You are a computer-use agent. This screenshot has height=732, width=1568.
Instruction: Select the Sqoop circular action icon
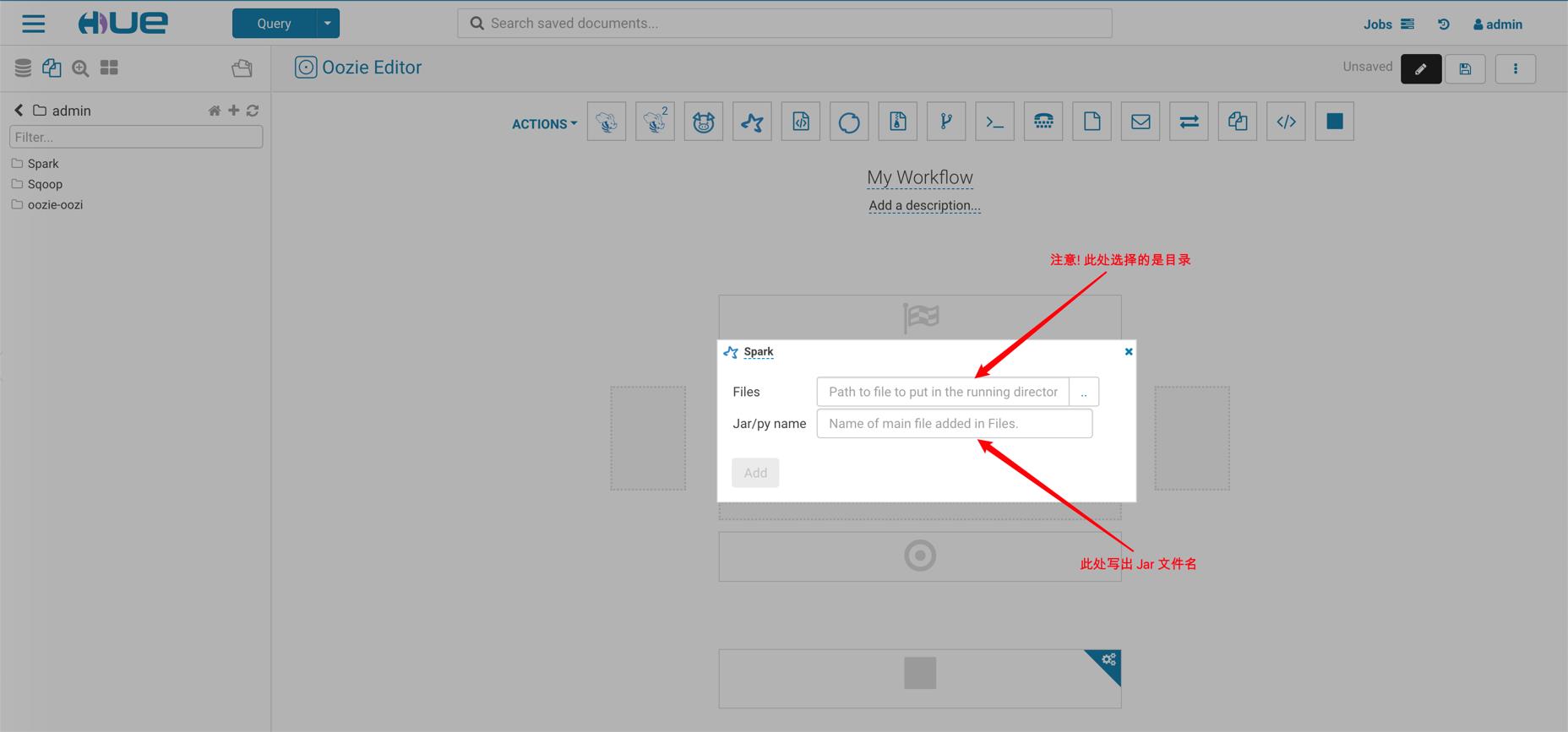(849, 122)
